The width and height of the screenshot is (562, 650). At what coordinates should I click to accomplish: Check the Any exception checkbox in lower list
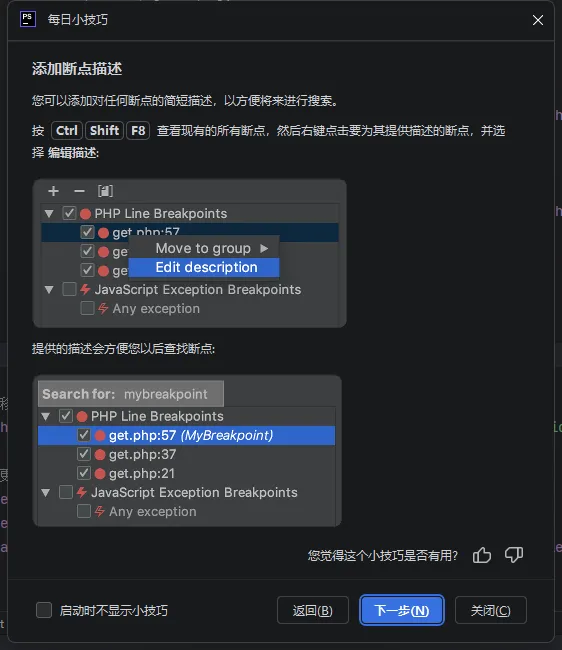click(84, 511)
